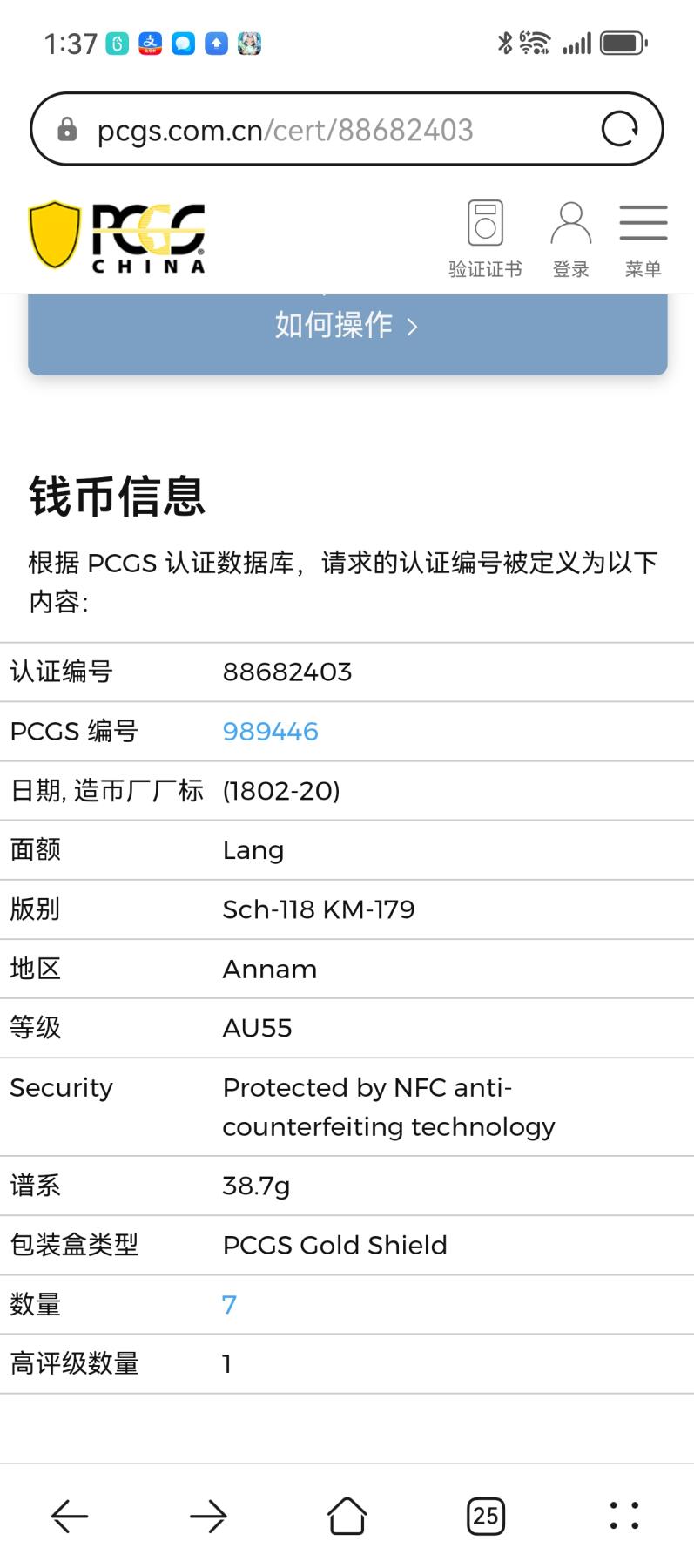The width and height of the screenshot is (694, 1568).
Task: Open the four-dot browser menu
Action: (624, 1517)
